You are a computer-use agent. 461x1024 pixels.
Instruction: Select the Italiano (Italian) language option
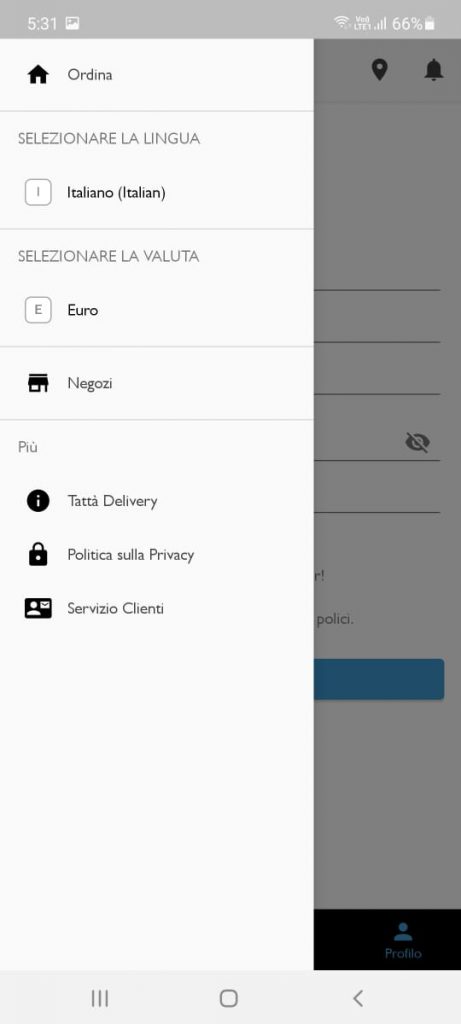point(157,193)
